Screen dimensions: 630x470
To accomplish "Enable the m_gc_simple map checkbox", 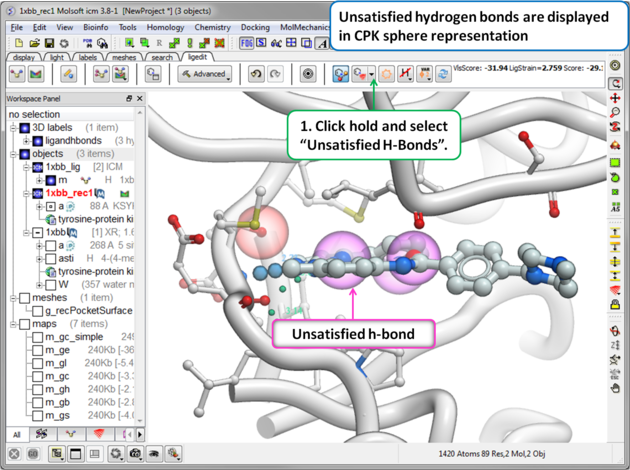I will (35, 337).
